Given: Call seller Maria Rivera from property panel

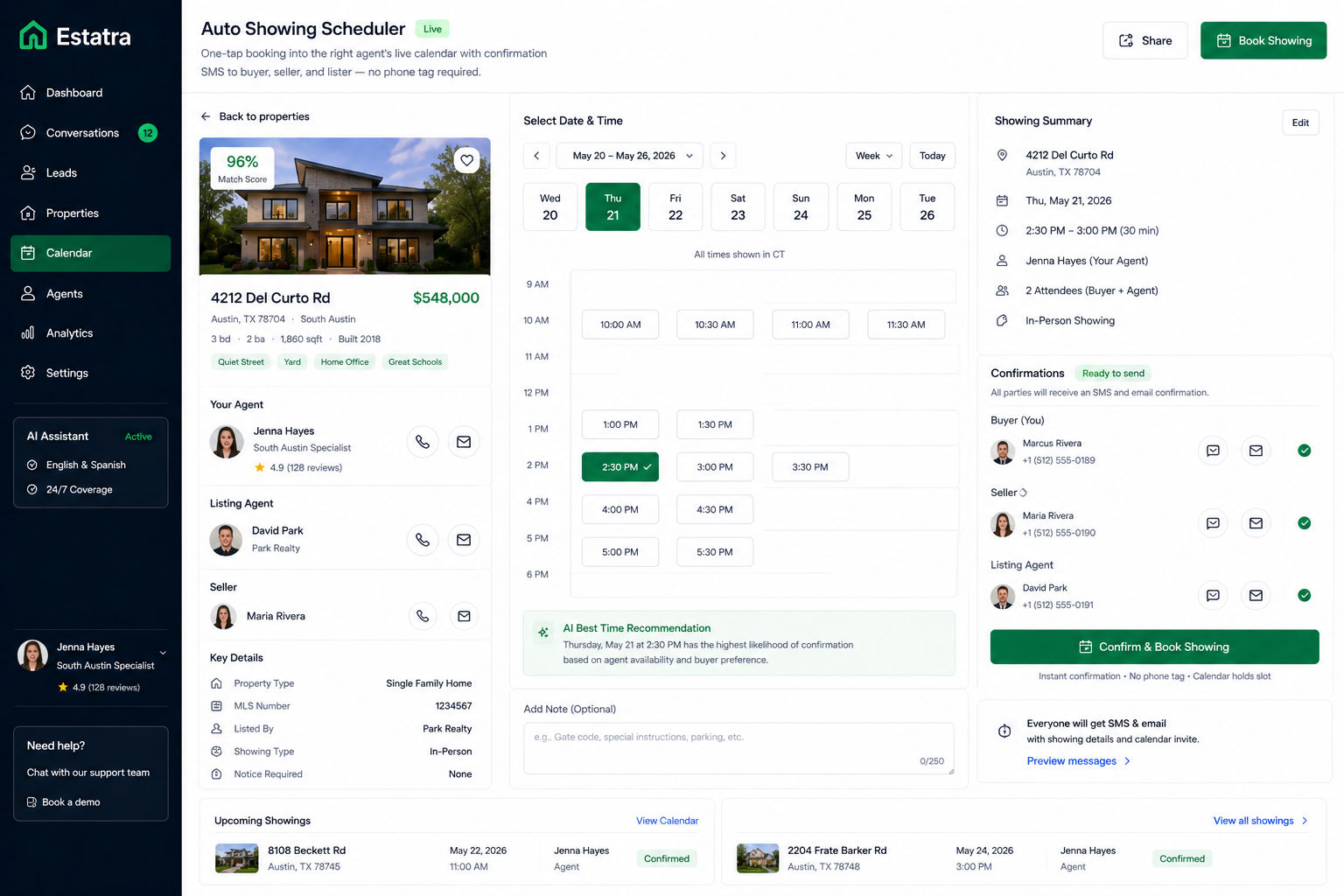Looking at the screenshot, I should (423, 616).
